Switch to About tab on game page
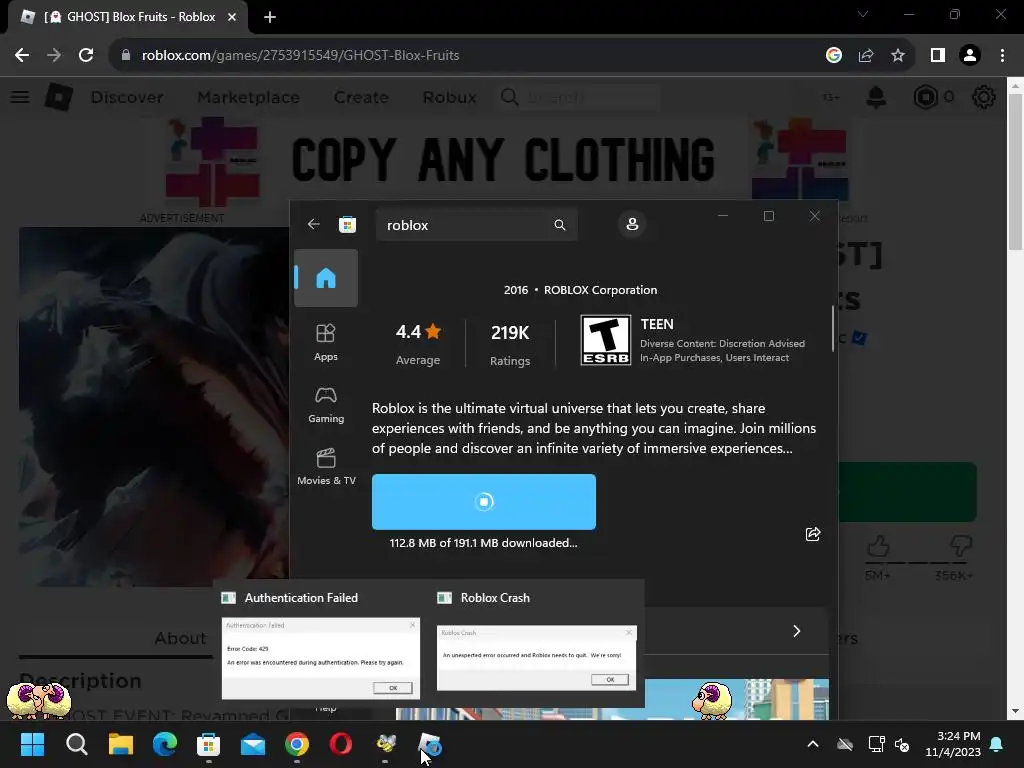1024x768 pixels. coord(180,638)
